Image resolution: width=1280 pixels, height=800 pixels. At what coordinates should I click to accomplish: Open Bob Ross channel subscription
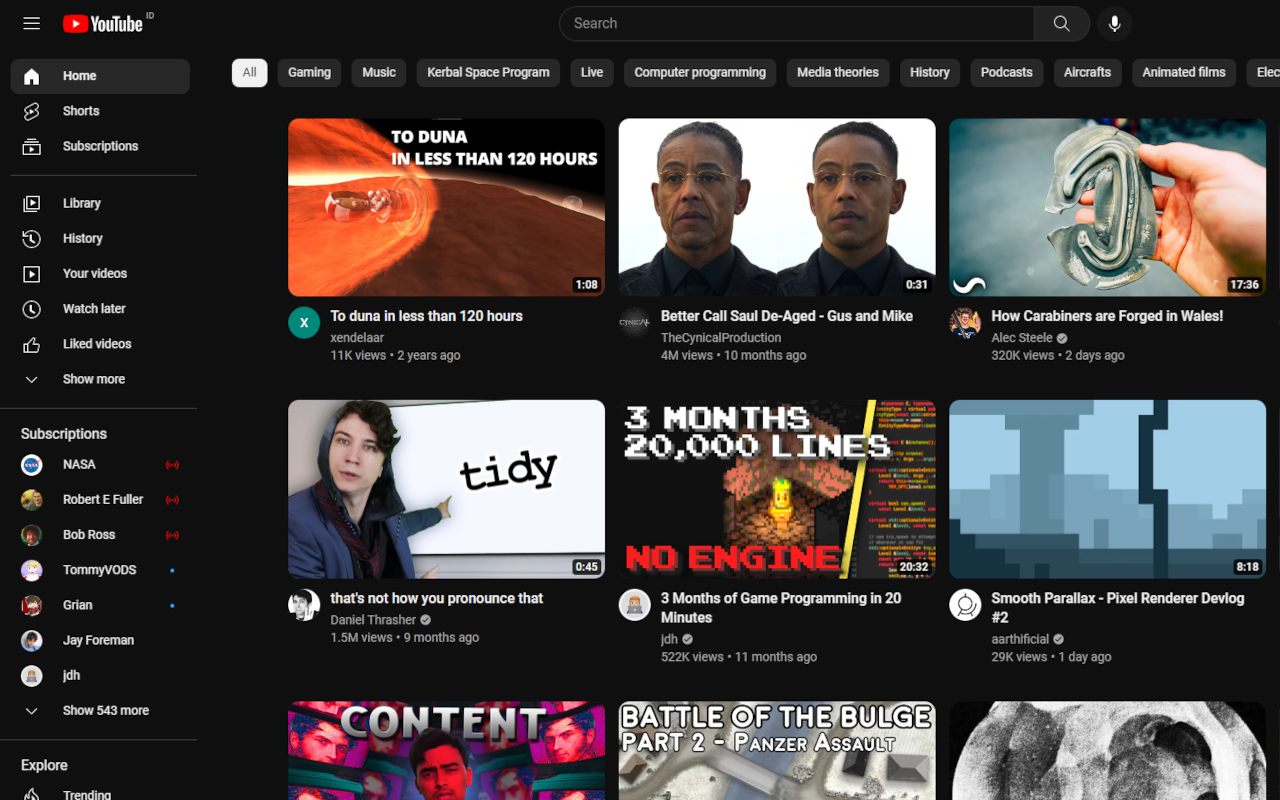point(100,535)
